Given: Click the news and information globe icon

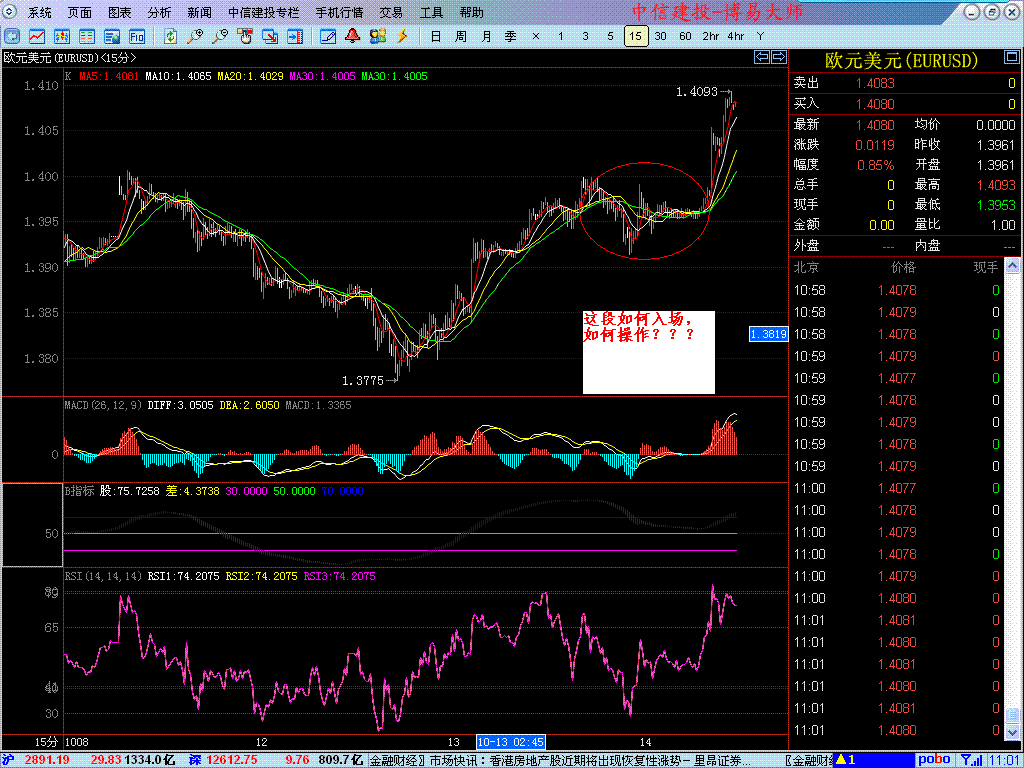Looking at the screenshot, I should (x=112, y=37).
